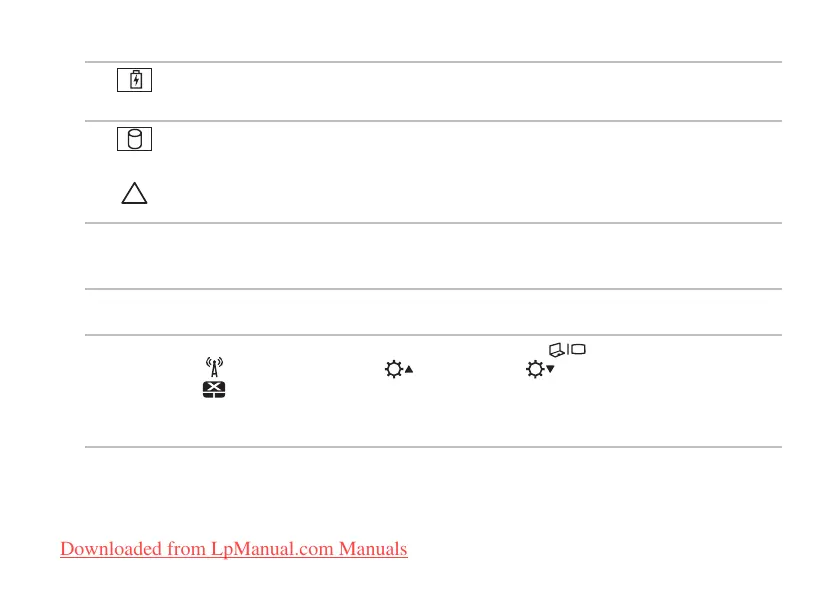Viewport: 839px width, 595px height.
Task: Click the battery charging status icon
Action: [134, 80]
